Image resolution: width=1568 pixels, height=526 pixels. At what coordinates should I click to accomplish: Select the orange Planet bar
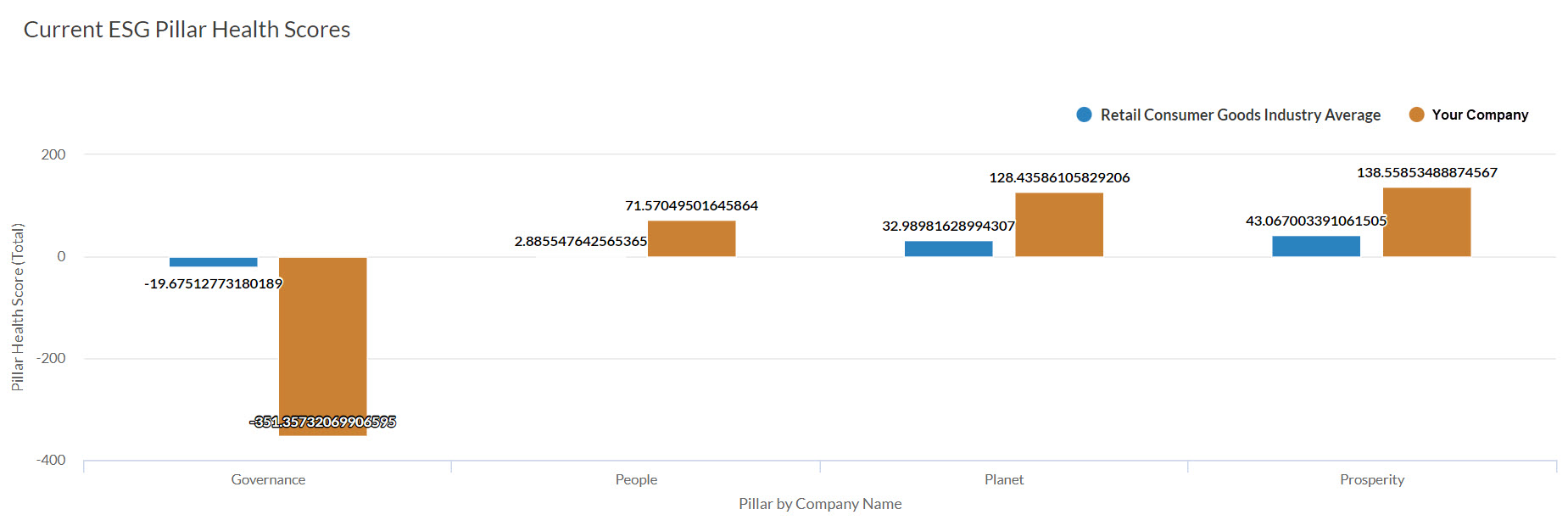point(1059,225)
